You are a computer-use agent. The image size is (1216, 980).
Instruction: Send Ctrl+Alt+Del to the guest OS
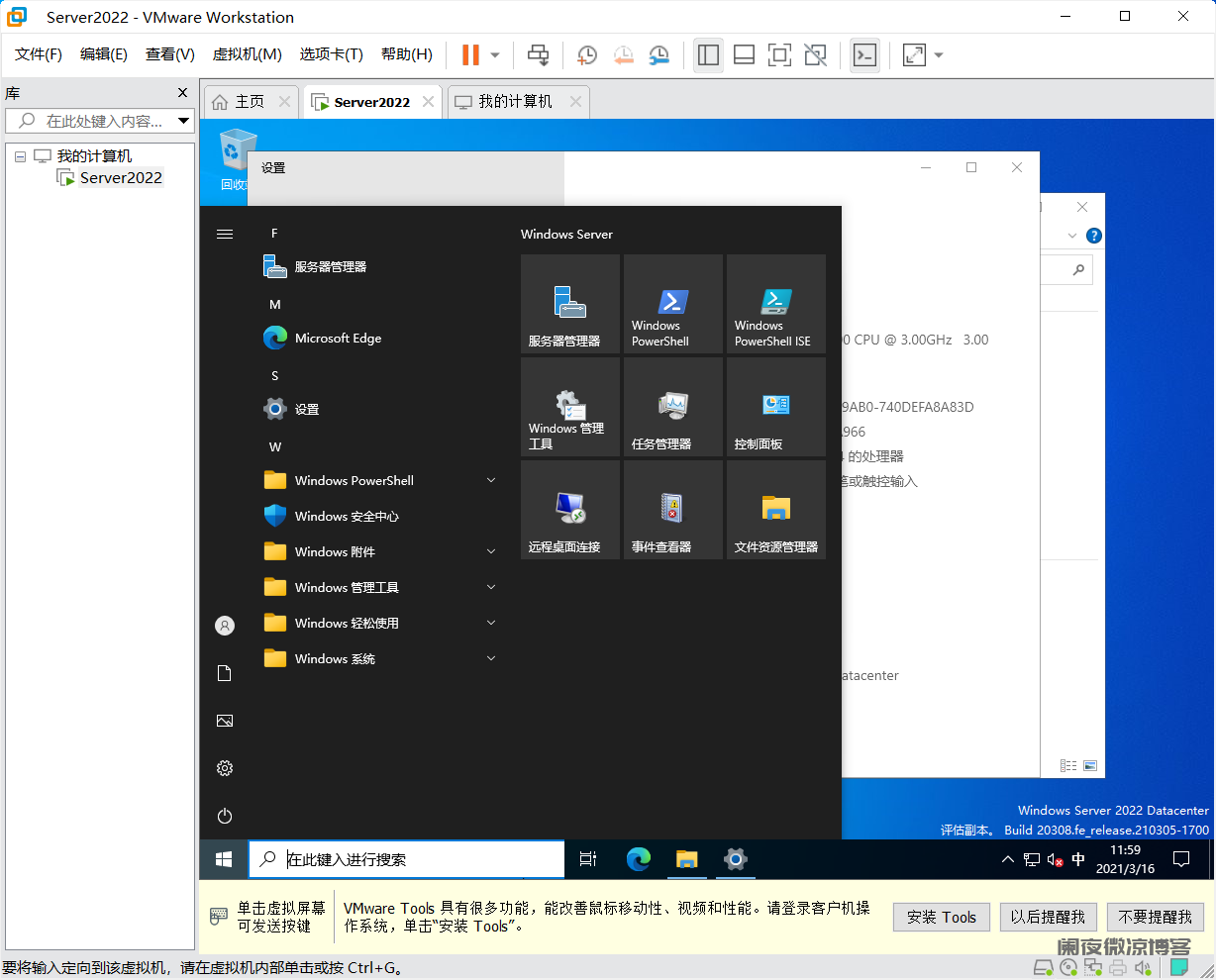coord(539,55)
